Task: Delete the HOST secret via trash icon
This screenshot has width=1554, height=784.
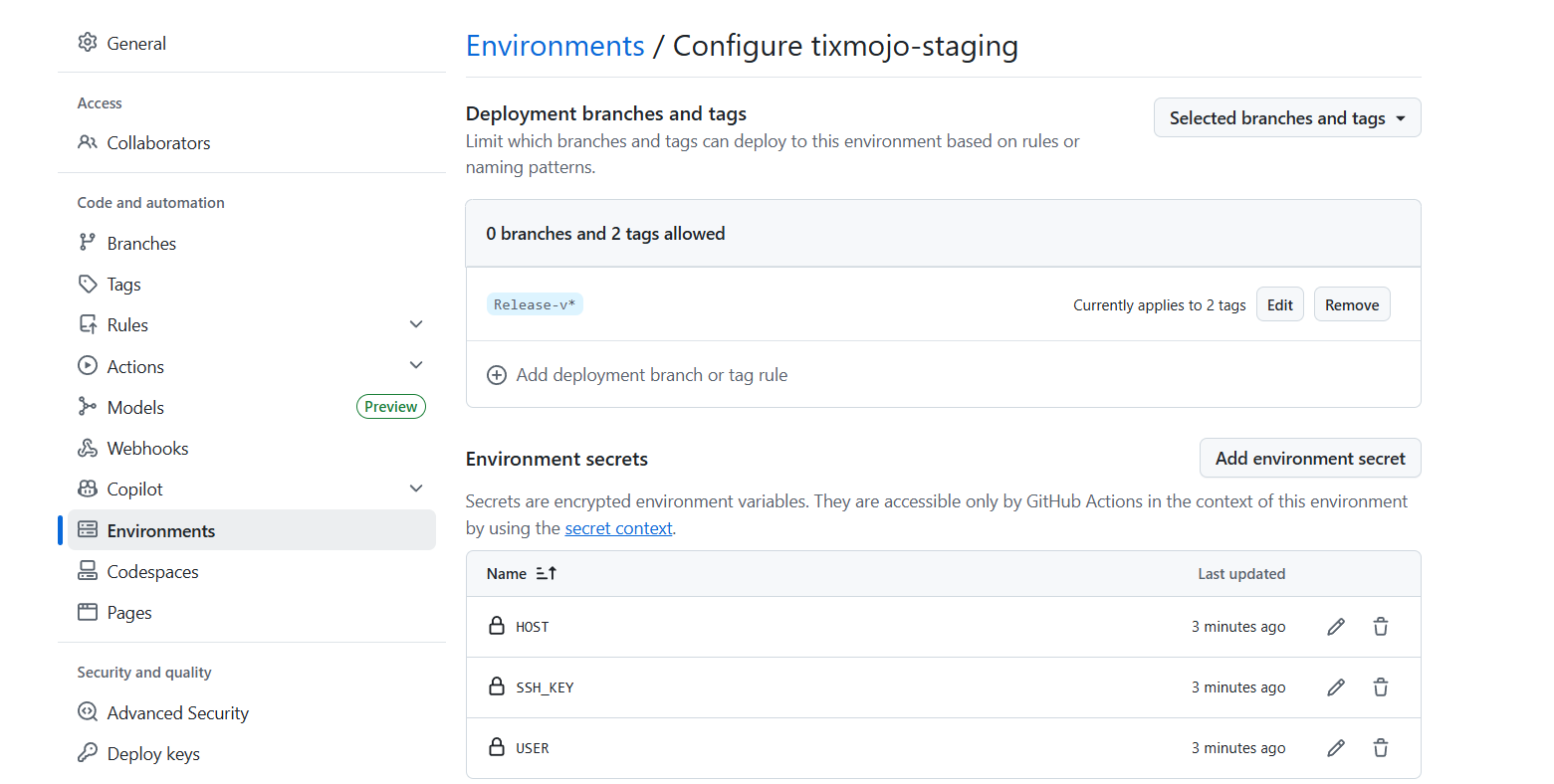Action: pyautogui.click(x=1381, y=627)
